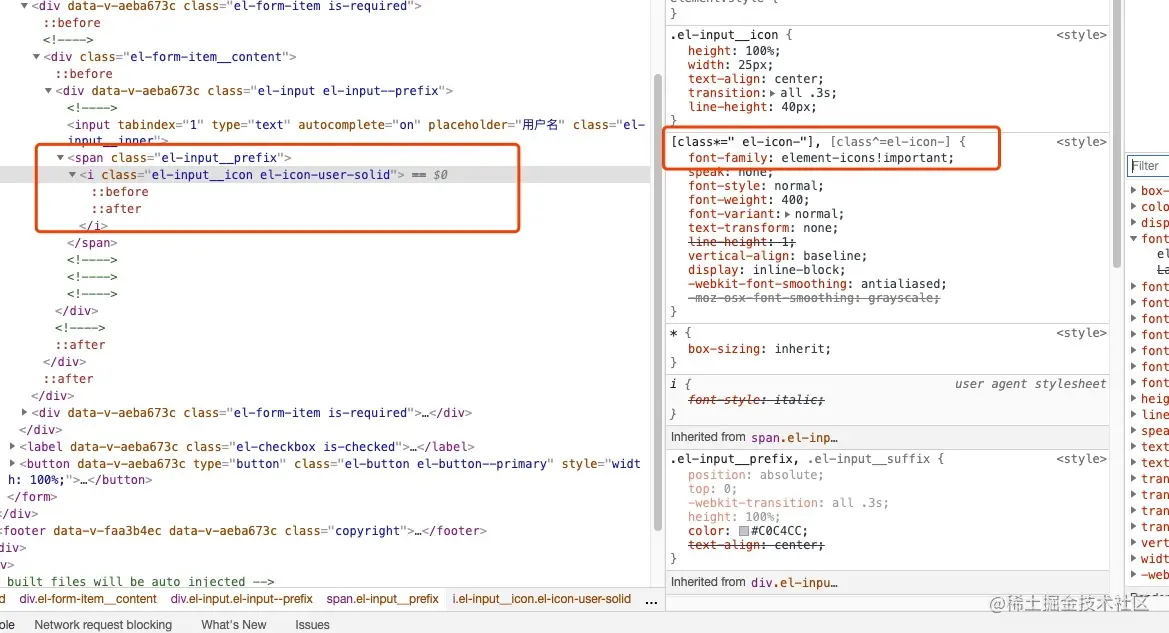Open <style> source of the * rule
Viewport: 1169px width, 633px height.
(1081, 333)
